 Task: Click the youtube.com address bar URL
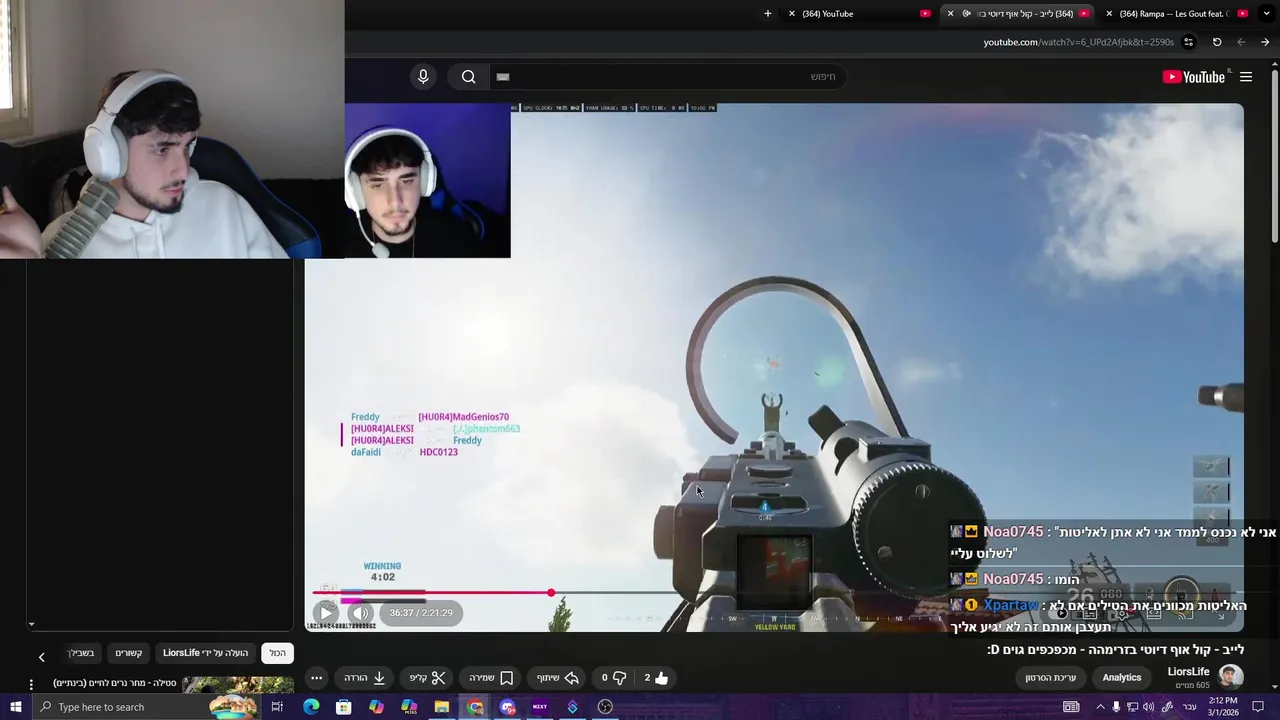(x=1078, y=42)
